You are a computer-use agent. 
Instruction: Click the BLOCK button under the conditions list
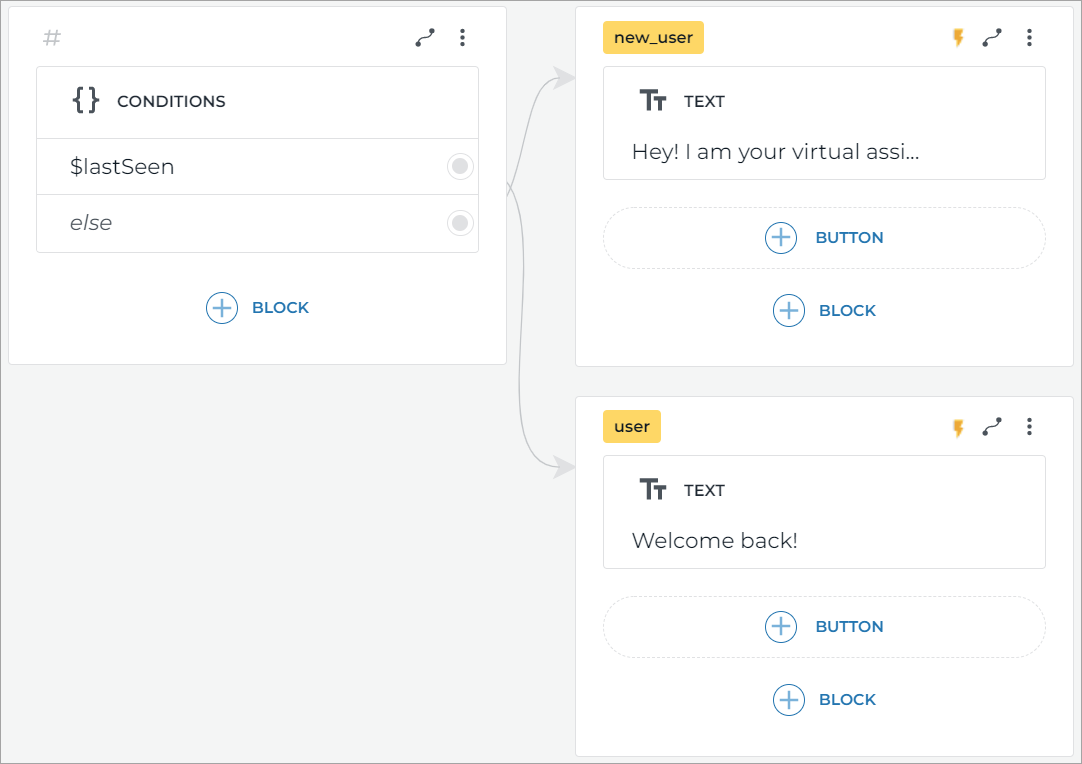pyautogui.click(x=257, y=307)
